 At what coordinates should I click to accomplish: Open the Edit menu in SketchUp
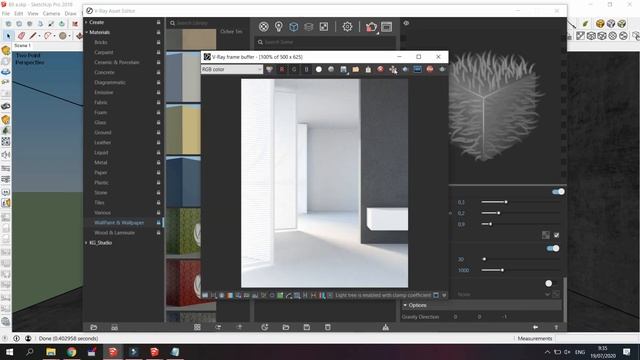click(x=19, y=13)
